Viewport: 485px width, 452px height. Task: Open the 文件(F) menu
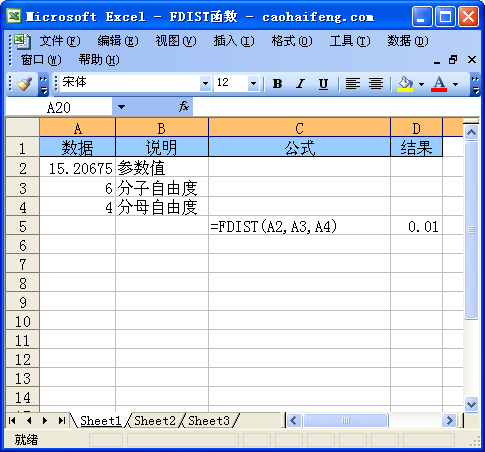point(60,41)
